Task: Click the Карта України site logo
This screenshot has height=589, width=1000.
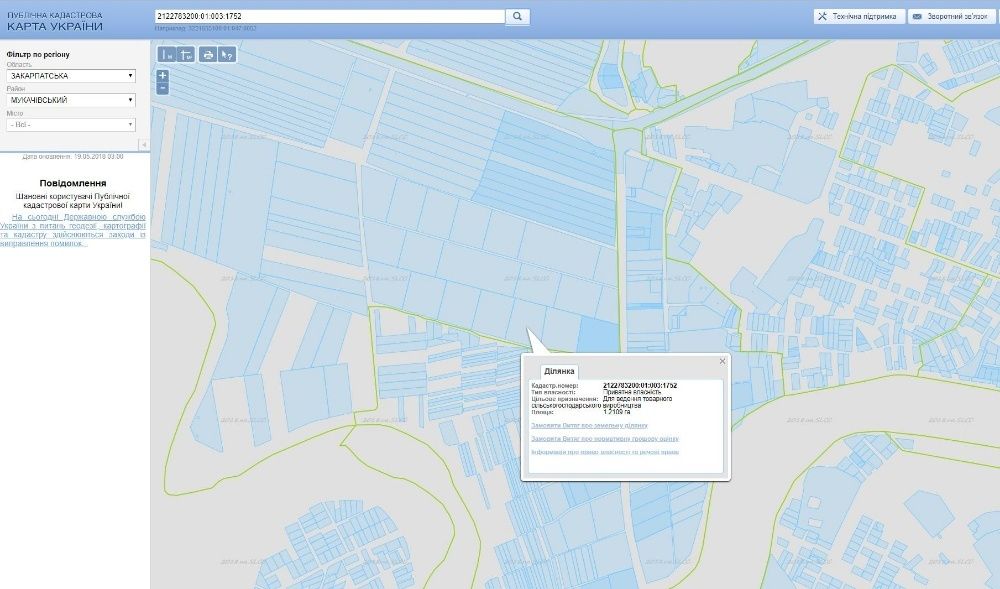Action: [55, 22]
